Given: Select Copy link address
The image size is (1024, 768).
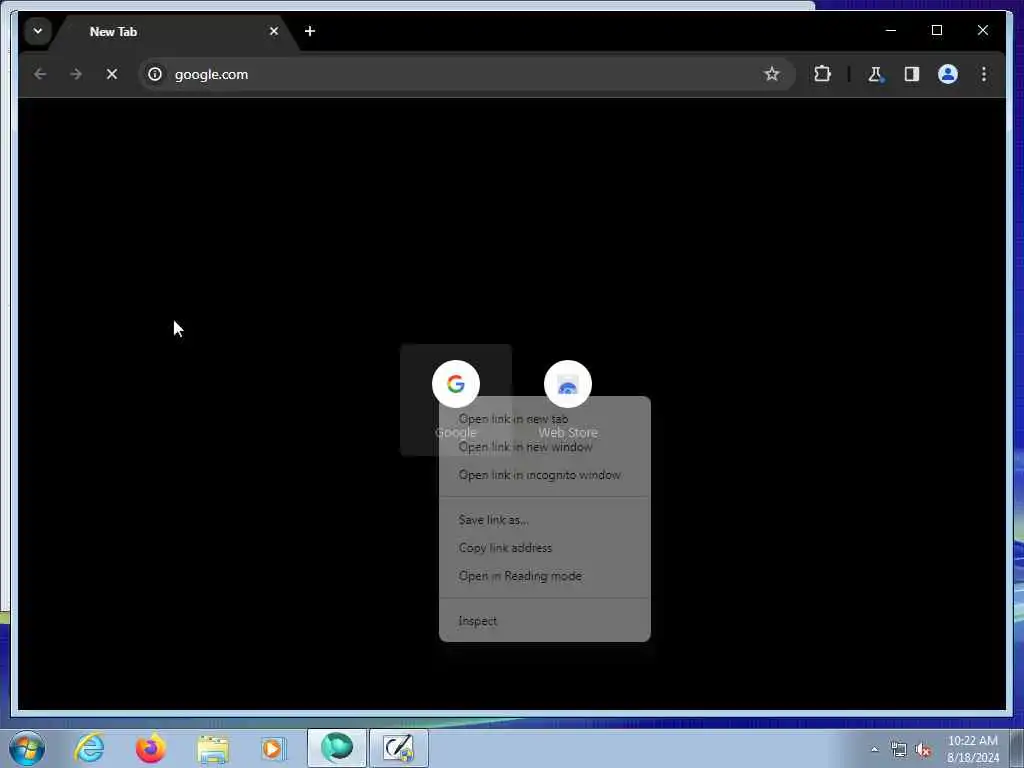Looking at the screenshot, I should [x=545, y=549].
